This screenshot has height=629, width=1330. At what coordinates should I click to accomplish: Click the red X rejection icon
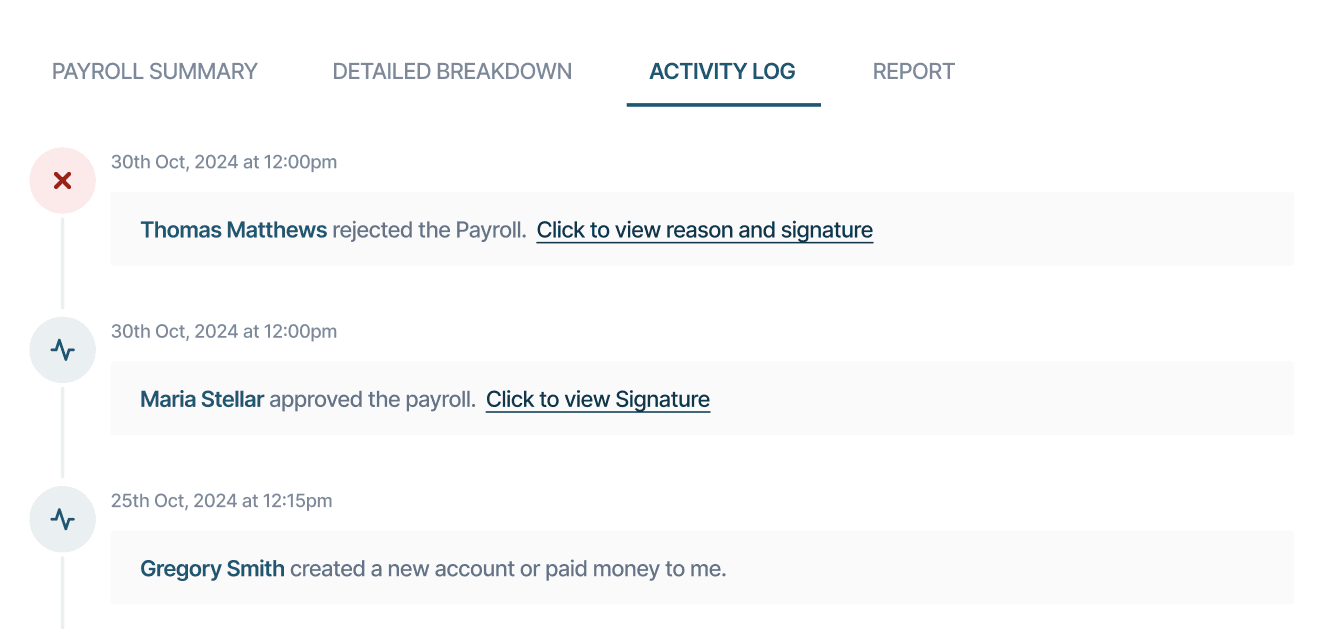tap(62, 181)
